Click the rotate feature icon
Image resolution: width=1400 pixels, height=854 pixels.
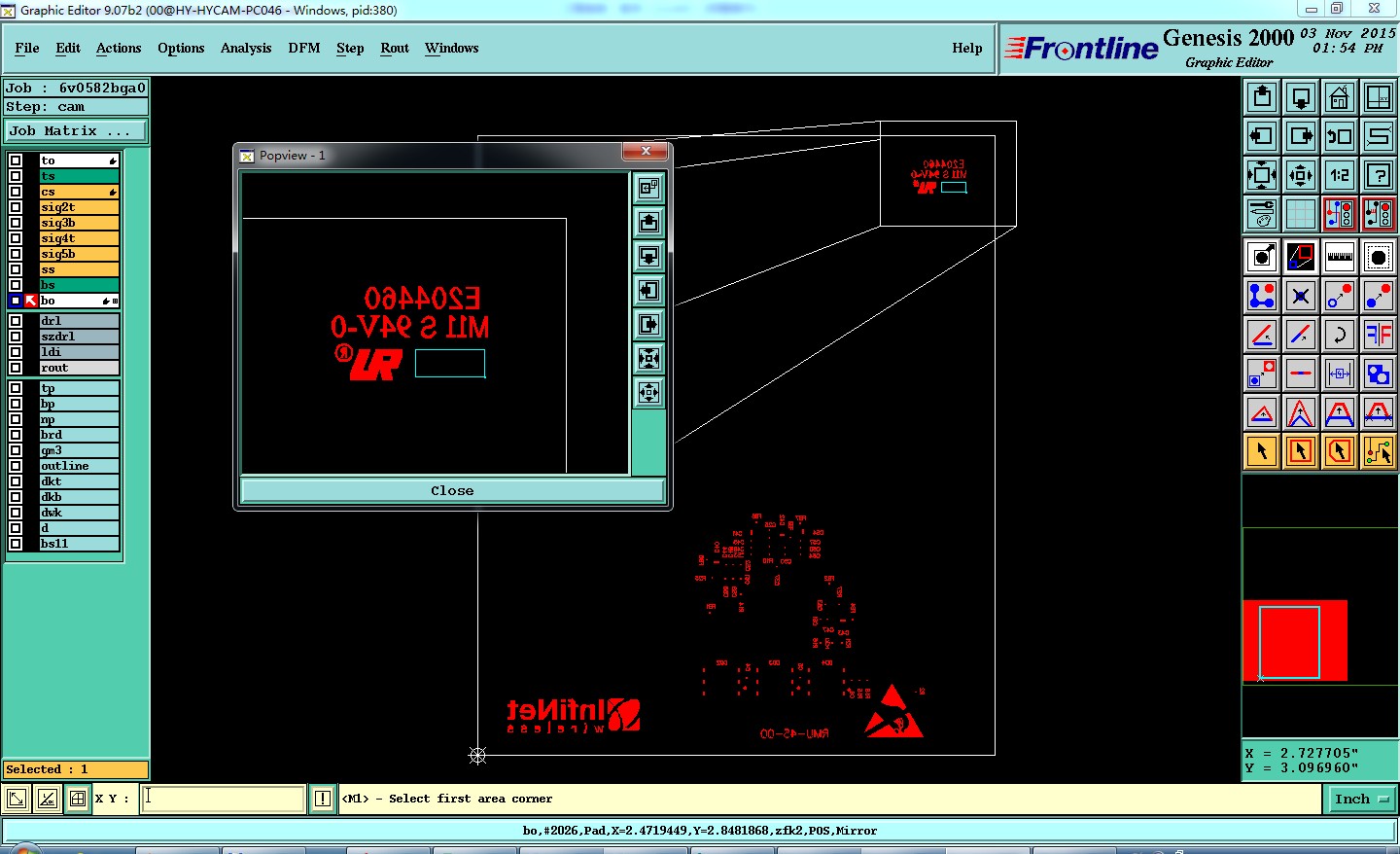coord(1340,335)
